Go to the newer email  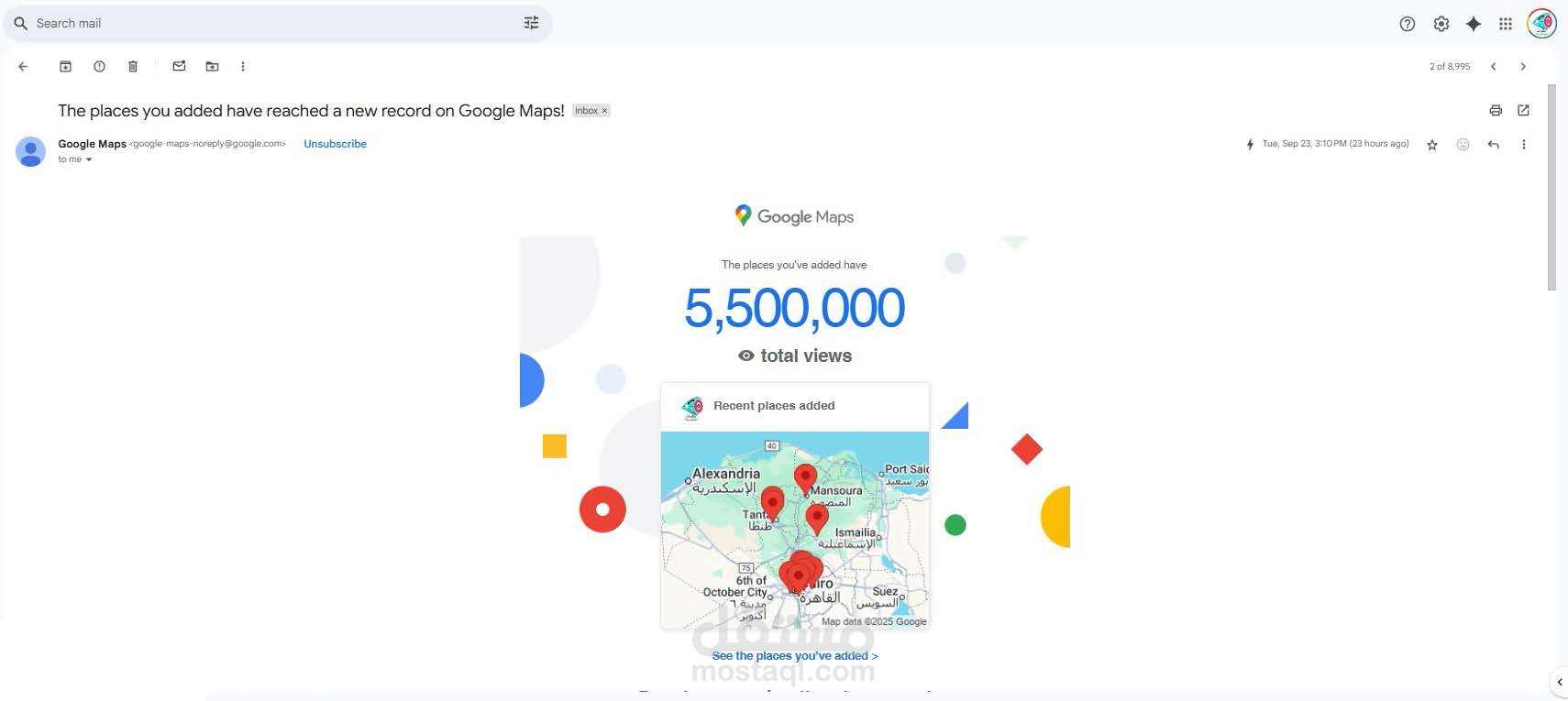[1494, 66]
